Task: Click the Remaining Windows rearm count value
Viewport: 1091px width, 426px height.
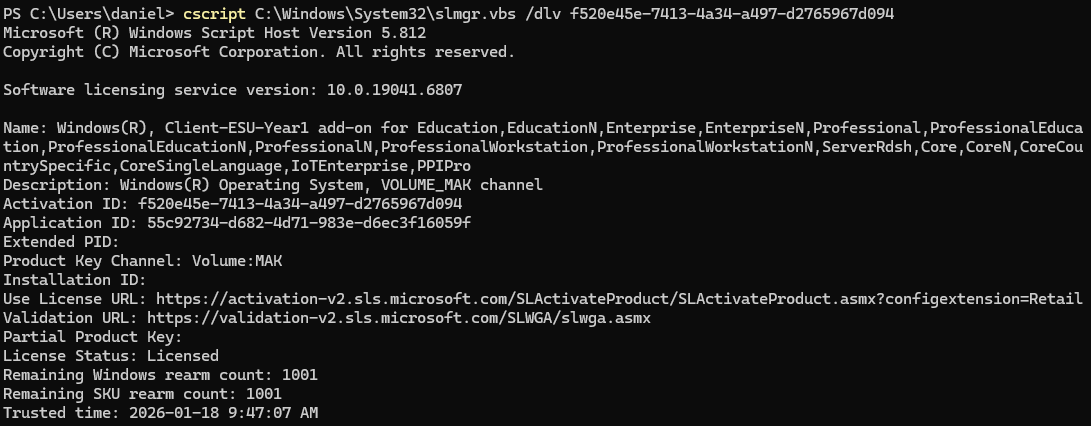Action: pyautogui.click(x=299, y=375)
